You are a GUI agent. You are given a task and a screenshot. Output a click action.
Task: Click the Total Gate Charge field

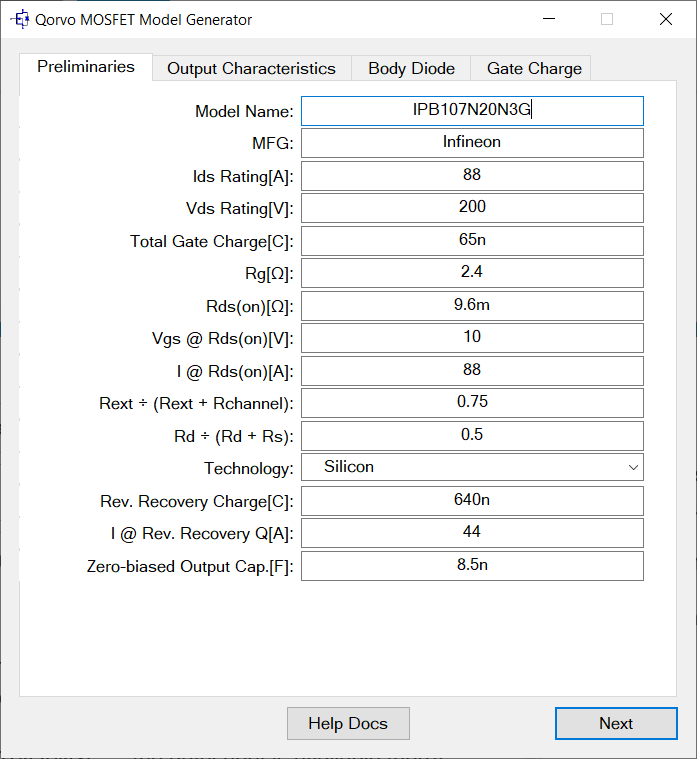tap(472, 240)
